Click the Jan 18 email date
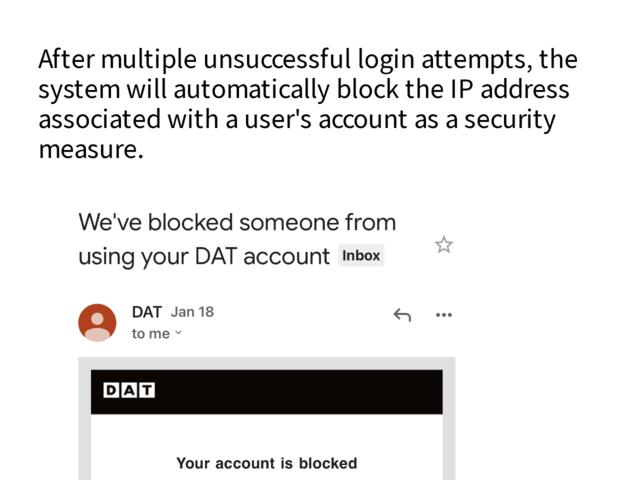 point(192,311)
